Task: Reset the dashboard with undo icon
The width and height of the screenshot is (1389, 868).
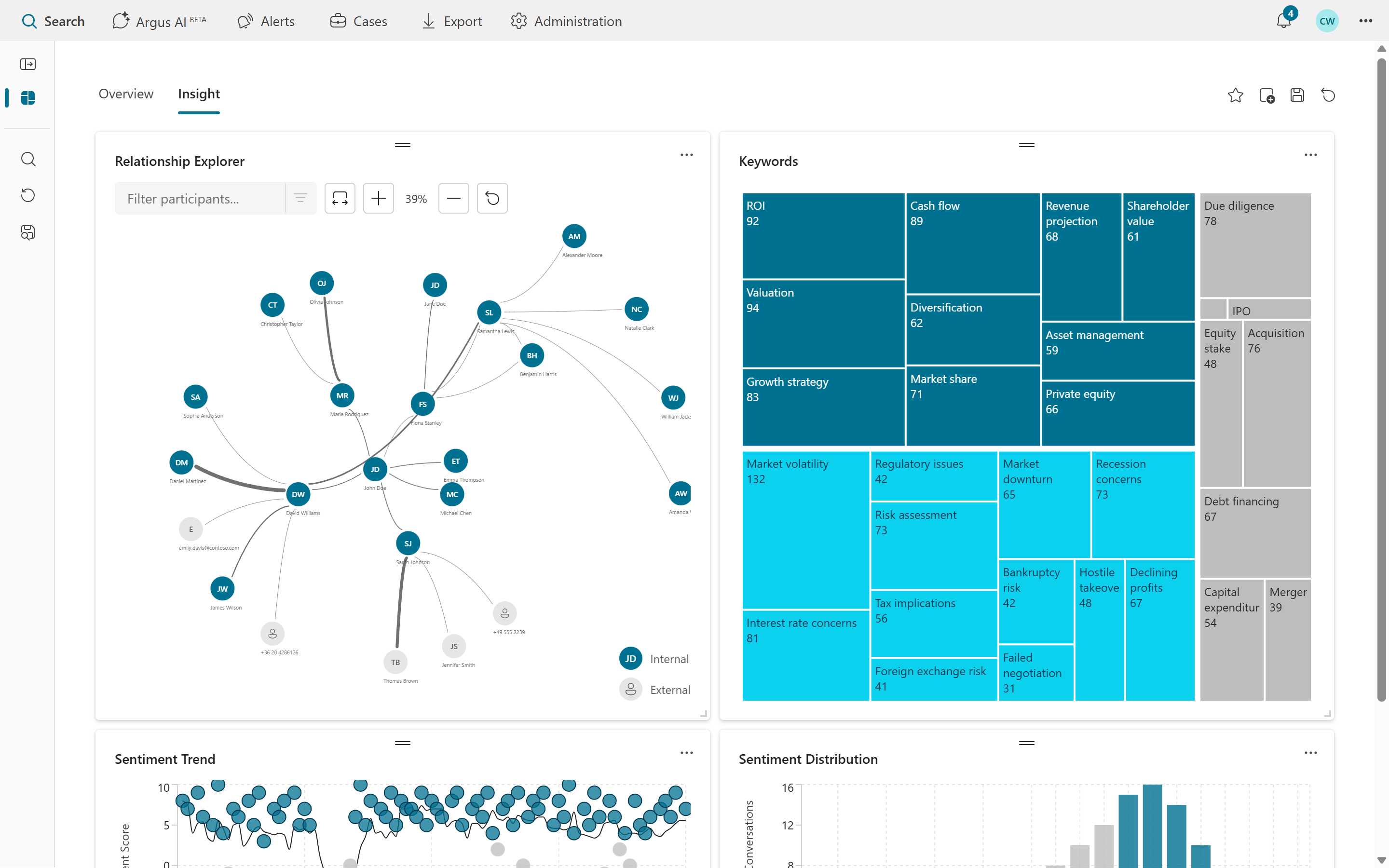Action: coord(1328,95)
